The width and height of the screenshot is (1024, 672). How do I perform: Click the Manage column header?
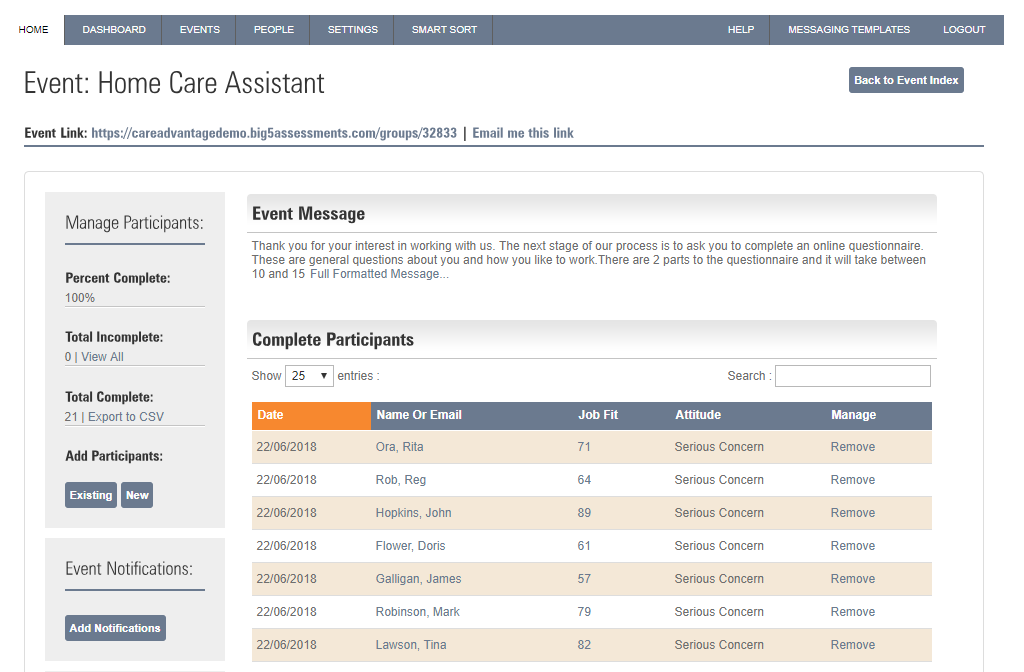point(878,415)
